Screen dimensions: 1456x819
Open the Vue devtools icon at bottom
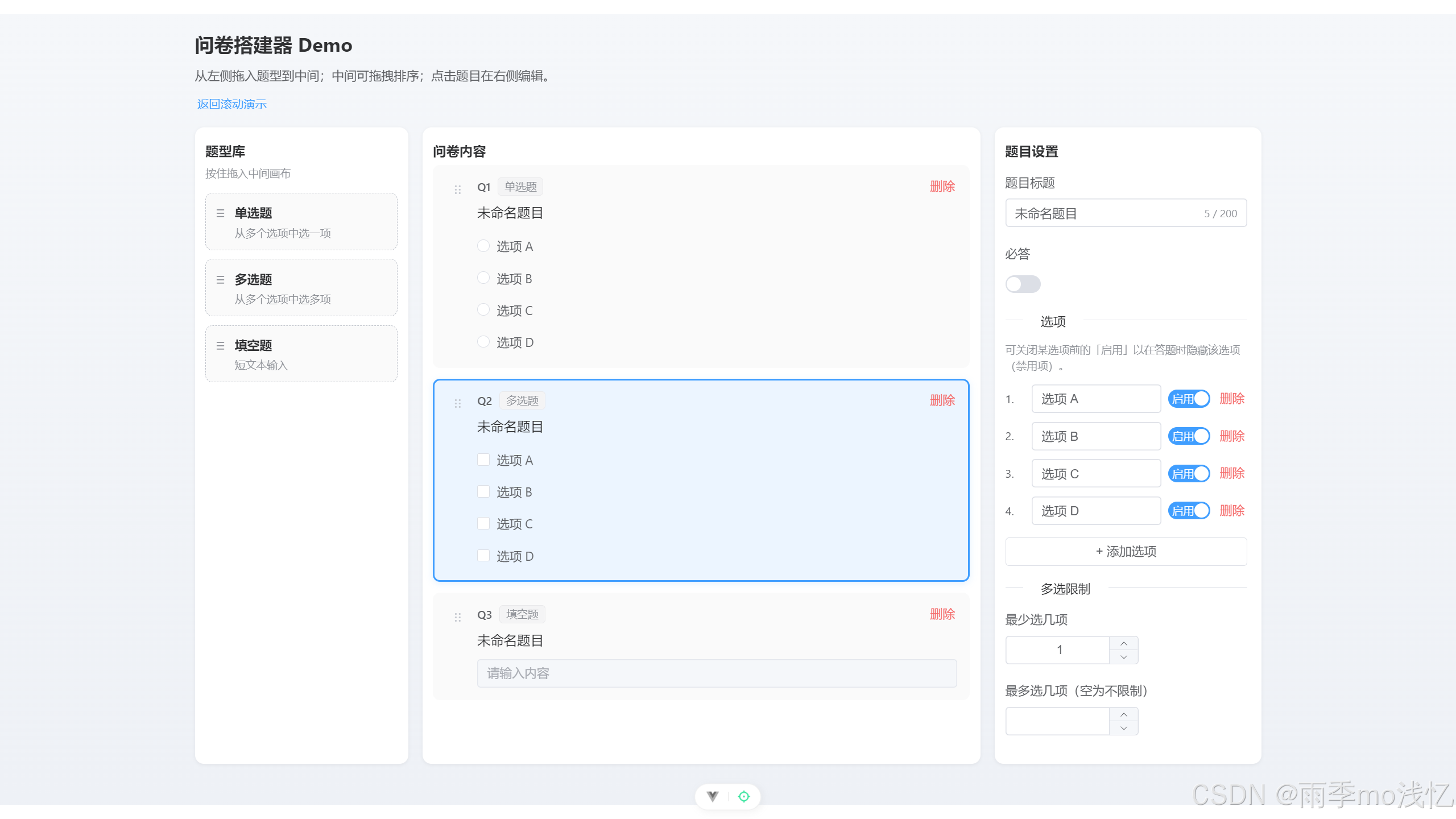[713, 796]
